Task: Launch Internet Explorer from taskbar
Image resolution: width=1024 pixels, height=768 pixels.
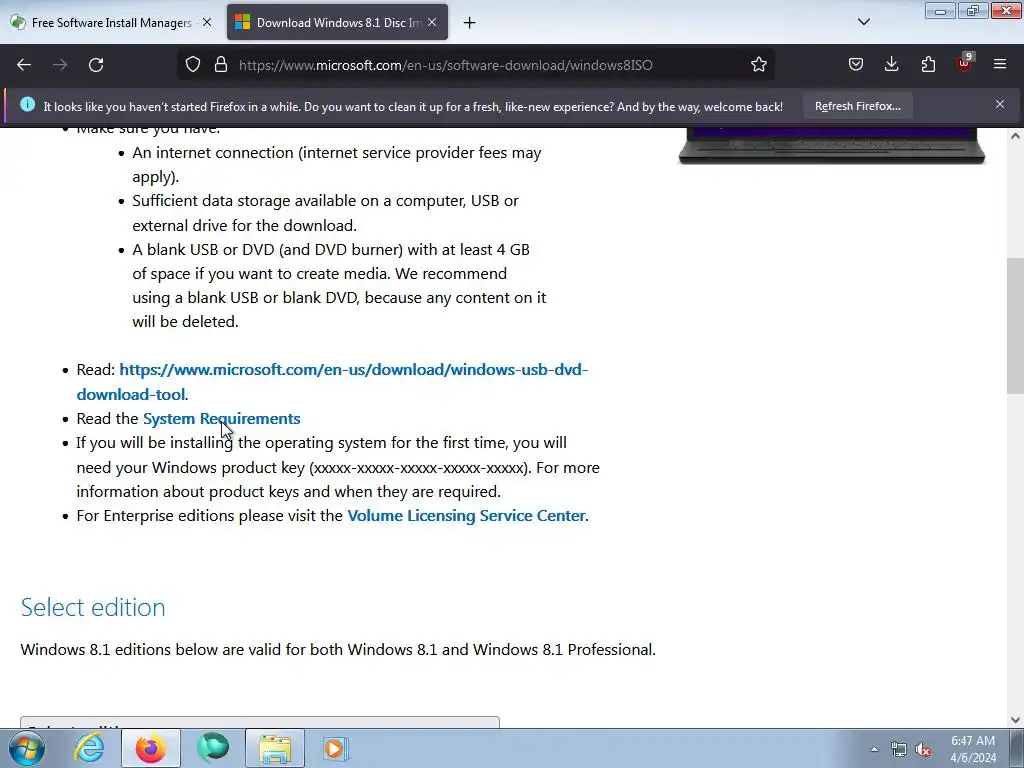Action: coord(89,748)
